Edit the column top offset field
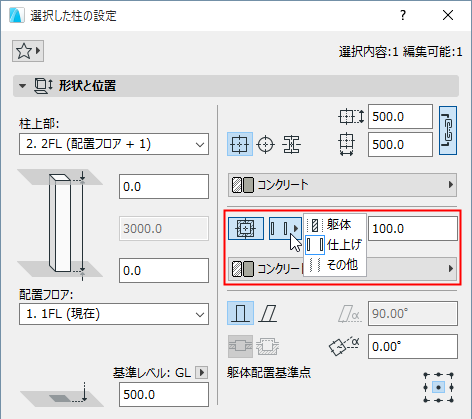472x419 pixels. [164, 186]
